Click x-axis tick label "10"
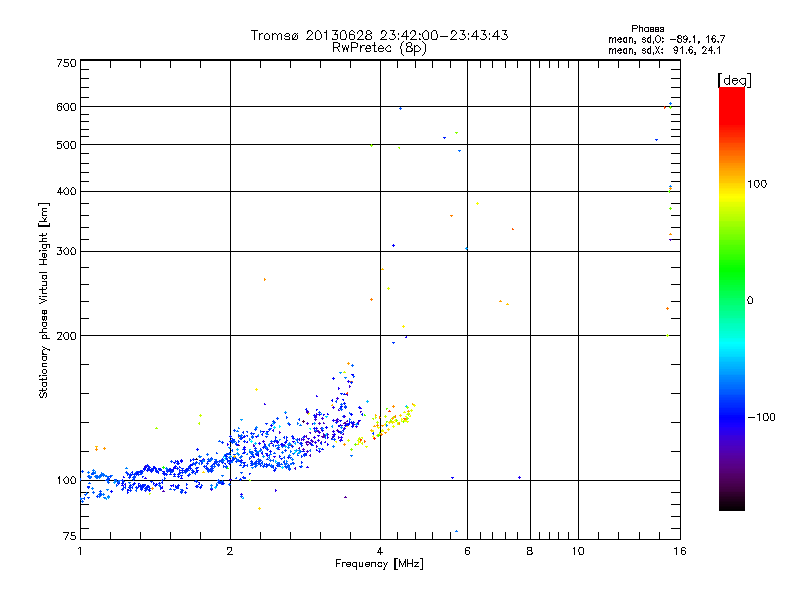Viewport: 800px width, 600px height. [x=578, y=551]
